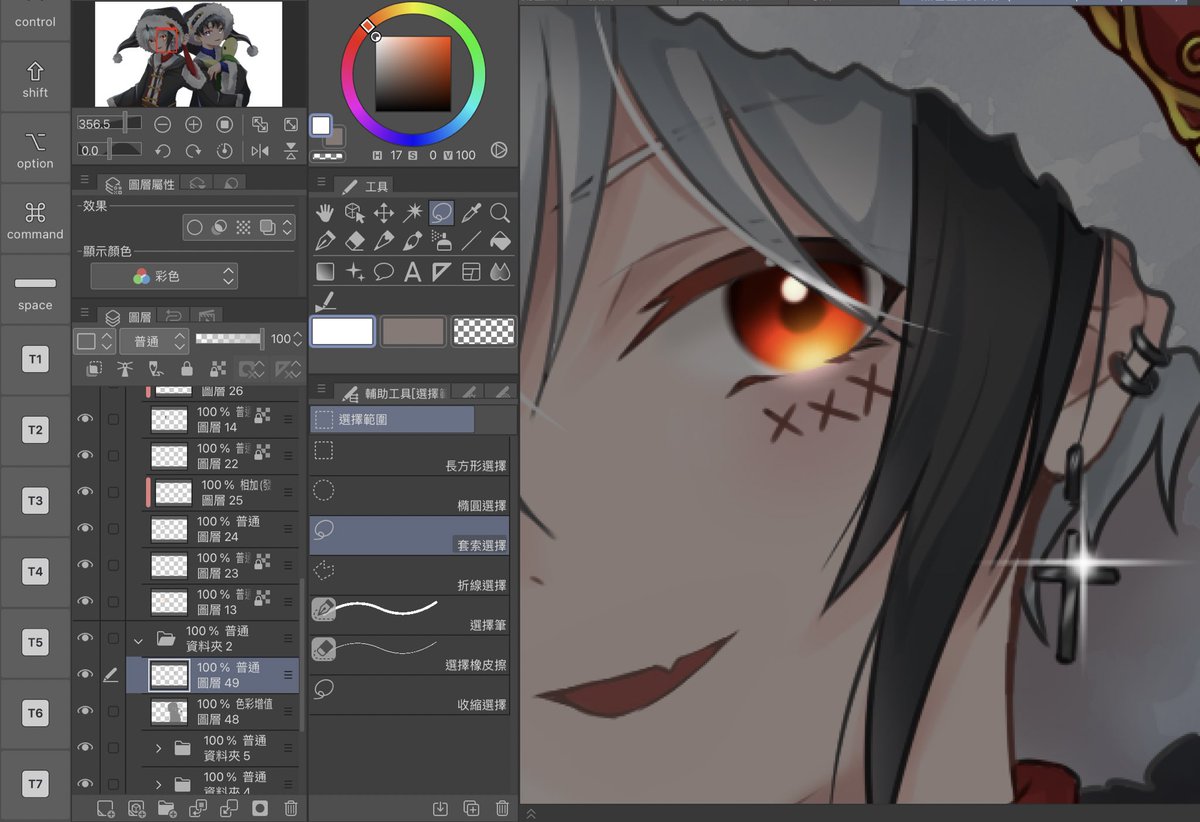Zoom in with the plus navigator button
1200x822 pixels.
[x=194, y=124]
